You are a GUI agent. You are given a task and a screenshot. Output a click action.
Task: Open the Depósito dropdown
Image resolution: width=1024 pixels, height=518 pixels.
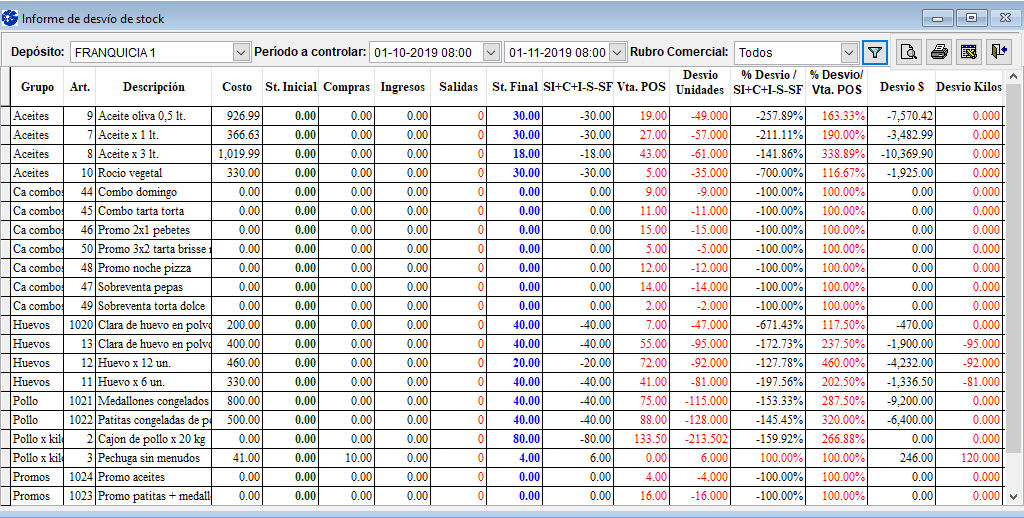click(241, 52)
